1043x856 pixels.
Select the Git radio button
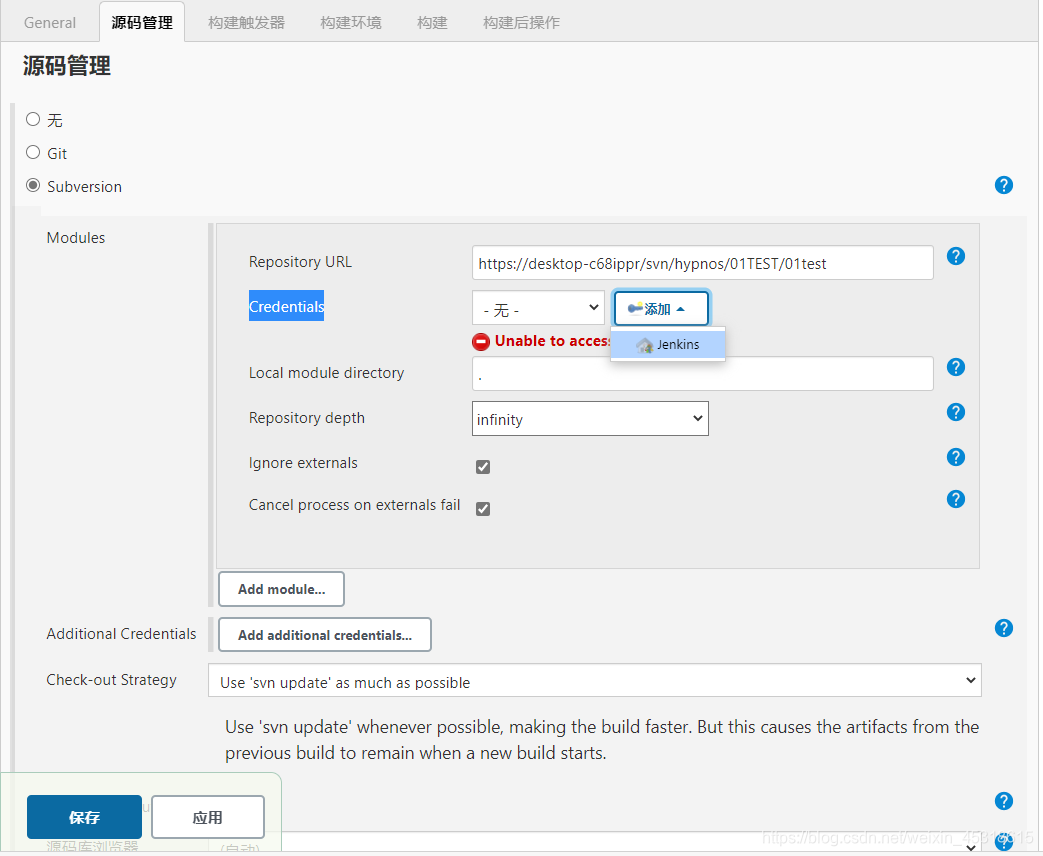pyautogui.click(x=31, y=153)
